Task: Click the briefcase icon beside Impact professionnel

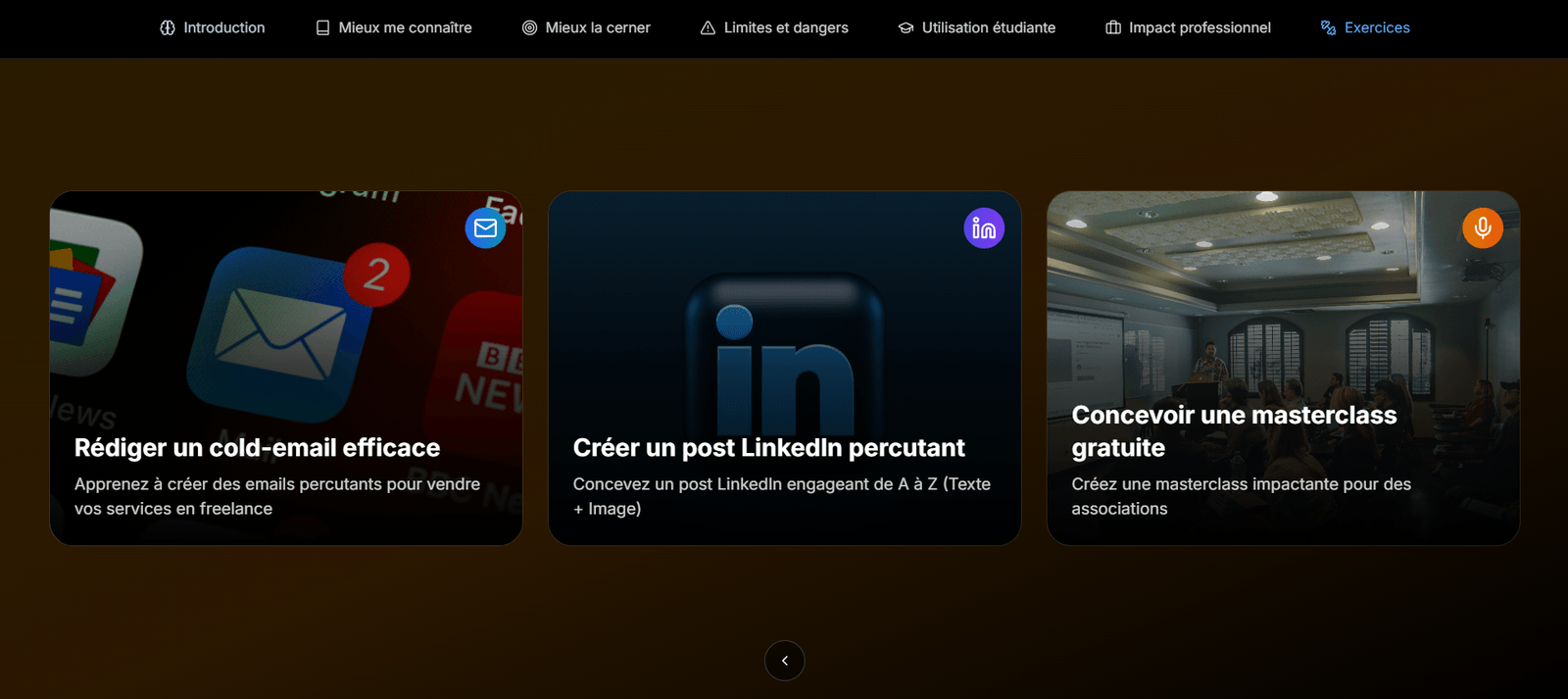Action: 1113,27
